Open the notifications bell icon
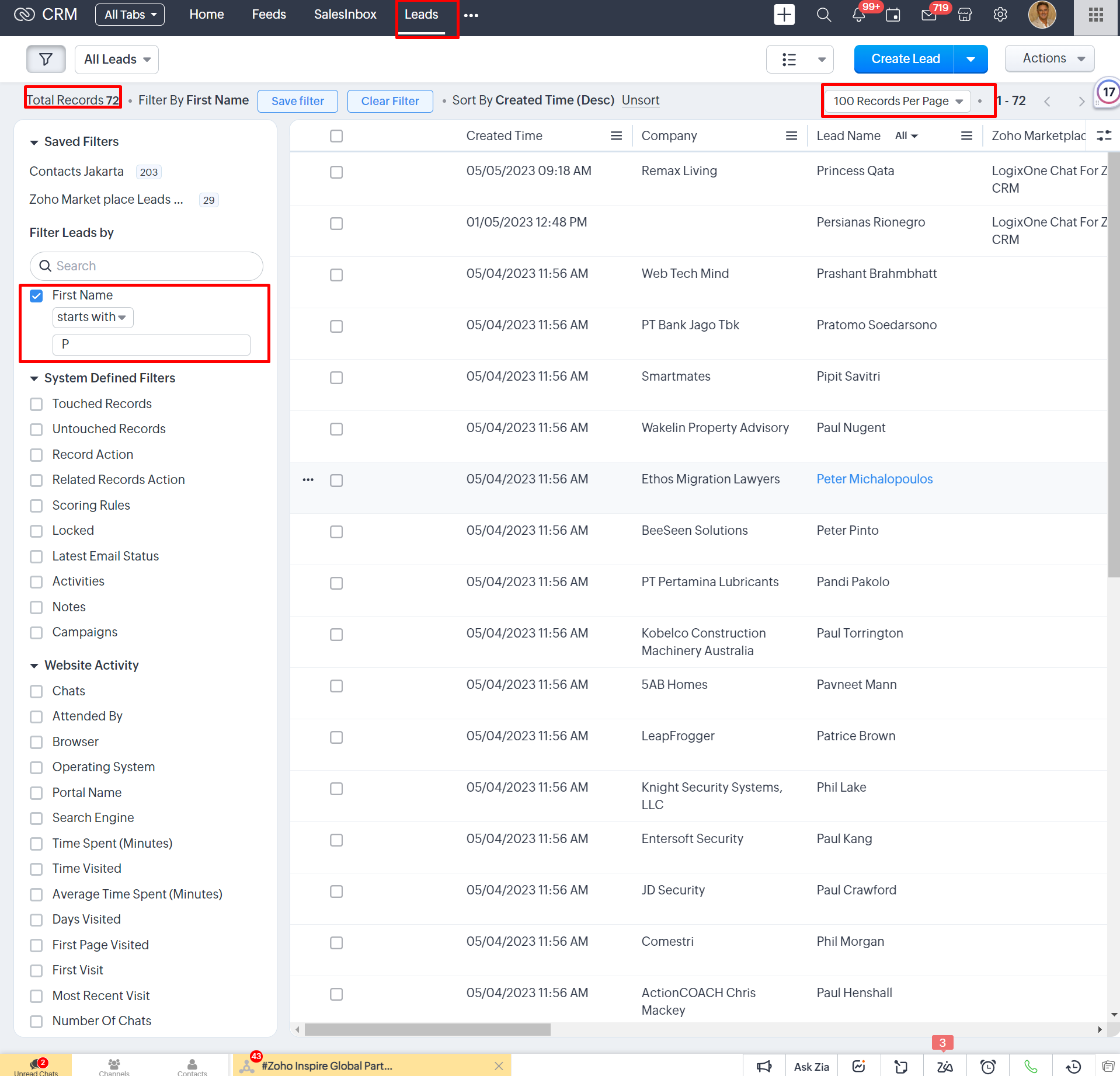Viewport: 1120px width, 1076px height. coord(858,15)
